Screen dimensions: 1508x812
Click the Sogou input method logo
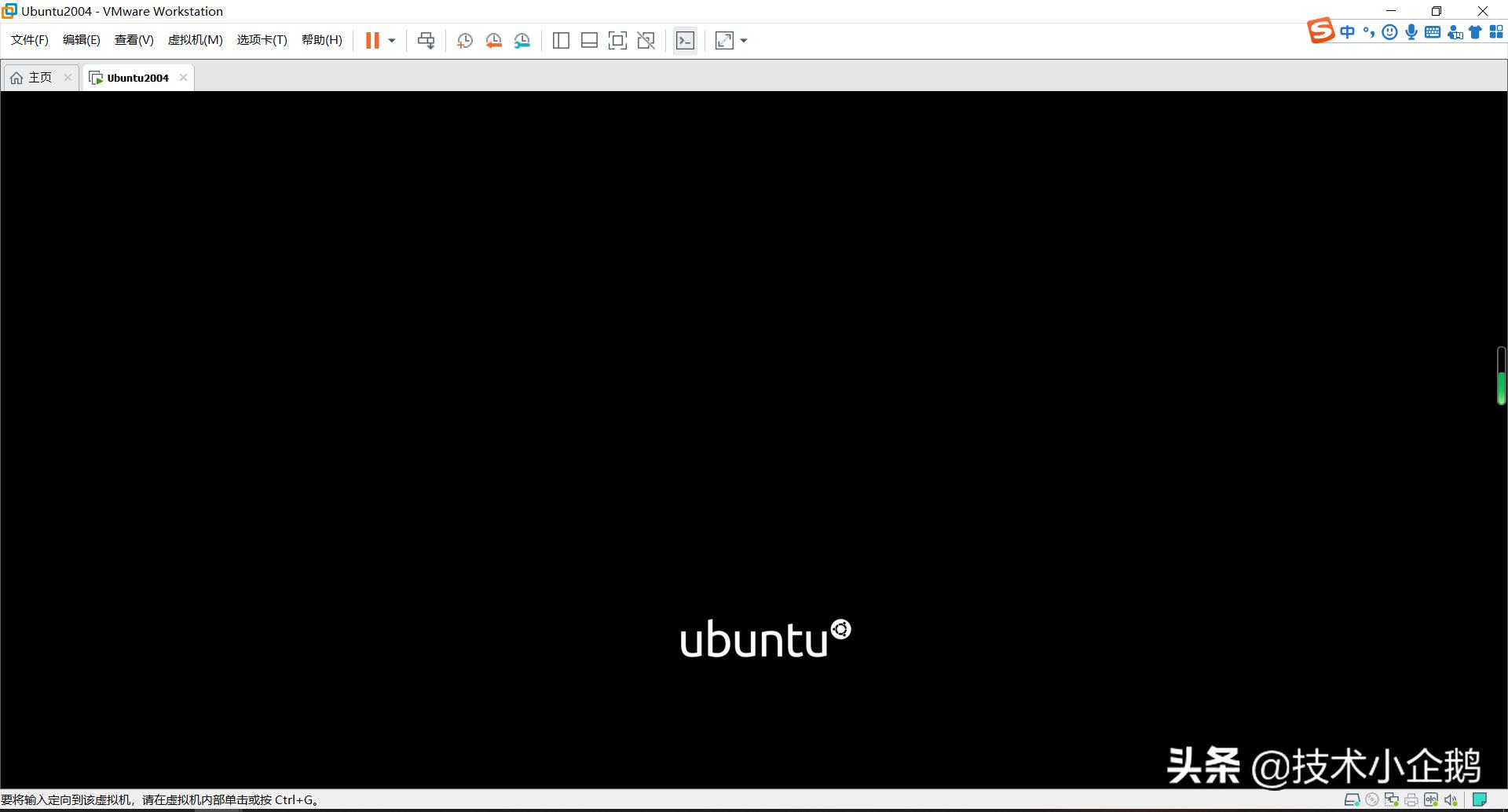click(x=1320, y=31)
